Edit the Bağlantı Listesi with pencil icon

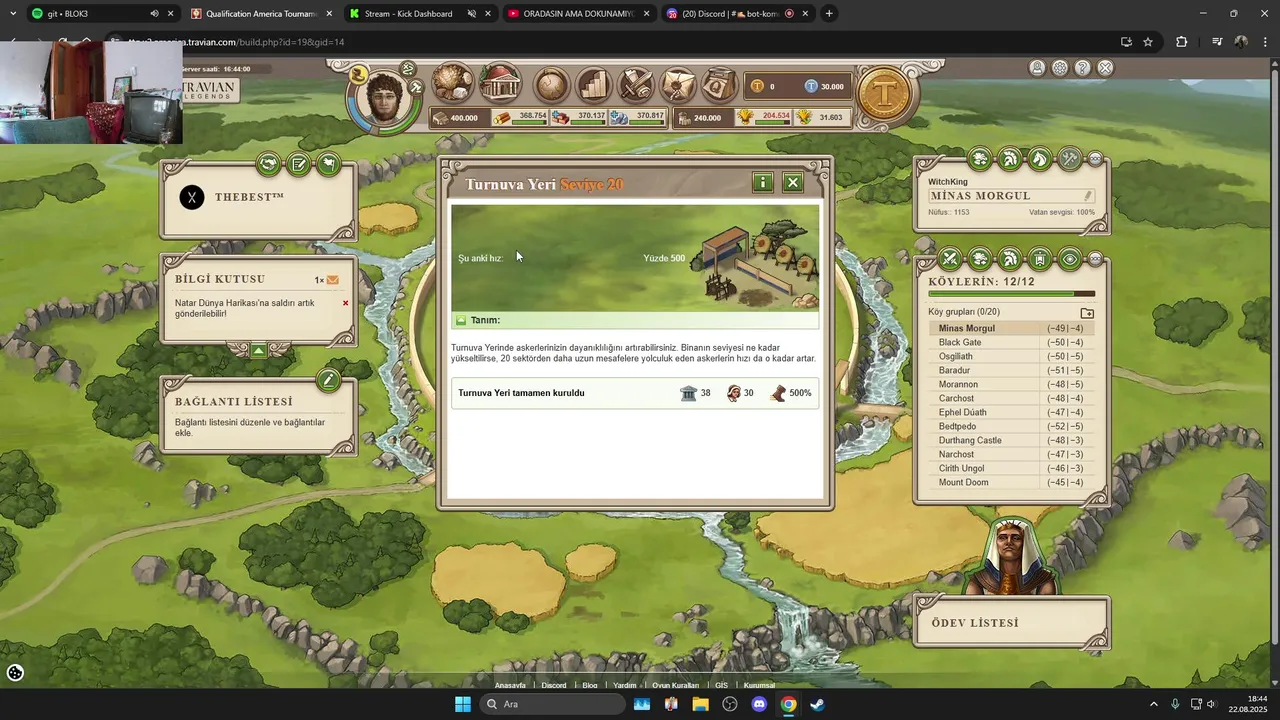click(x=328, y=380)
